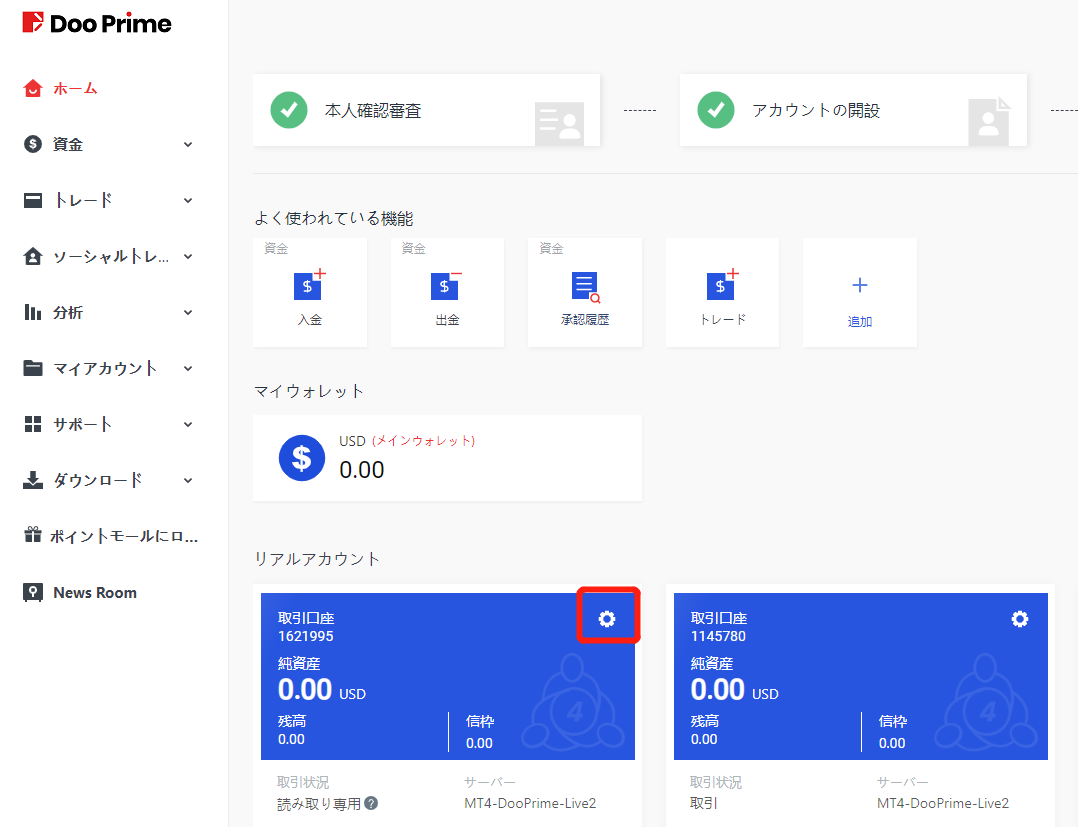Image resolution: width=1078 pixels, height=827 pixels.
Task: Click the ソーシャルトレ... sidebar icon
Action: [32, 256]
